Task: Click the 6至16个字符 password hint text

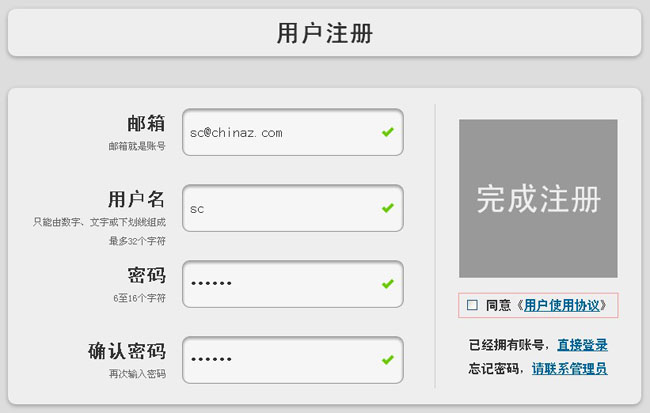Action: coord(139,298)
